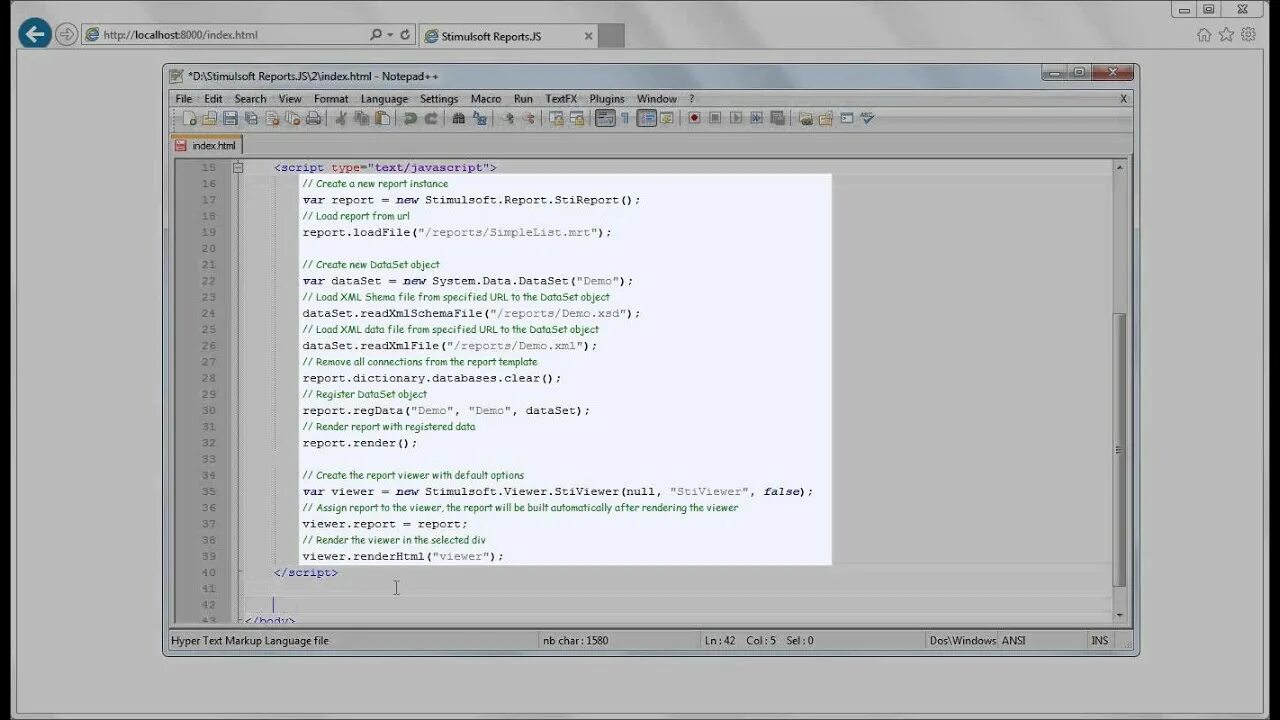The width and height of the screenshot is (1280, 720).
Task: Click the Replace toolbar icon
Action: click(480, 118)
